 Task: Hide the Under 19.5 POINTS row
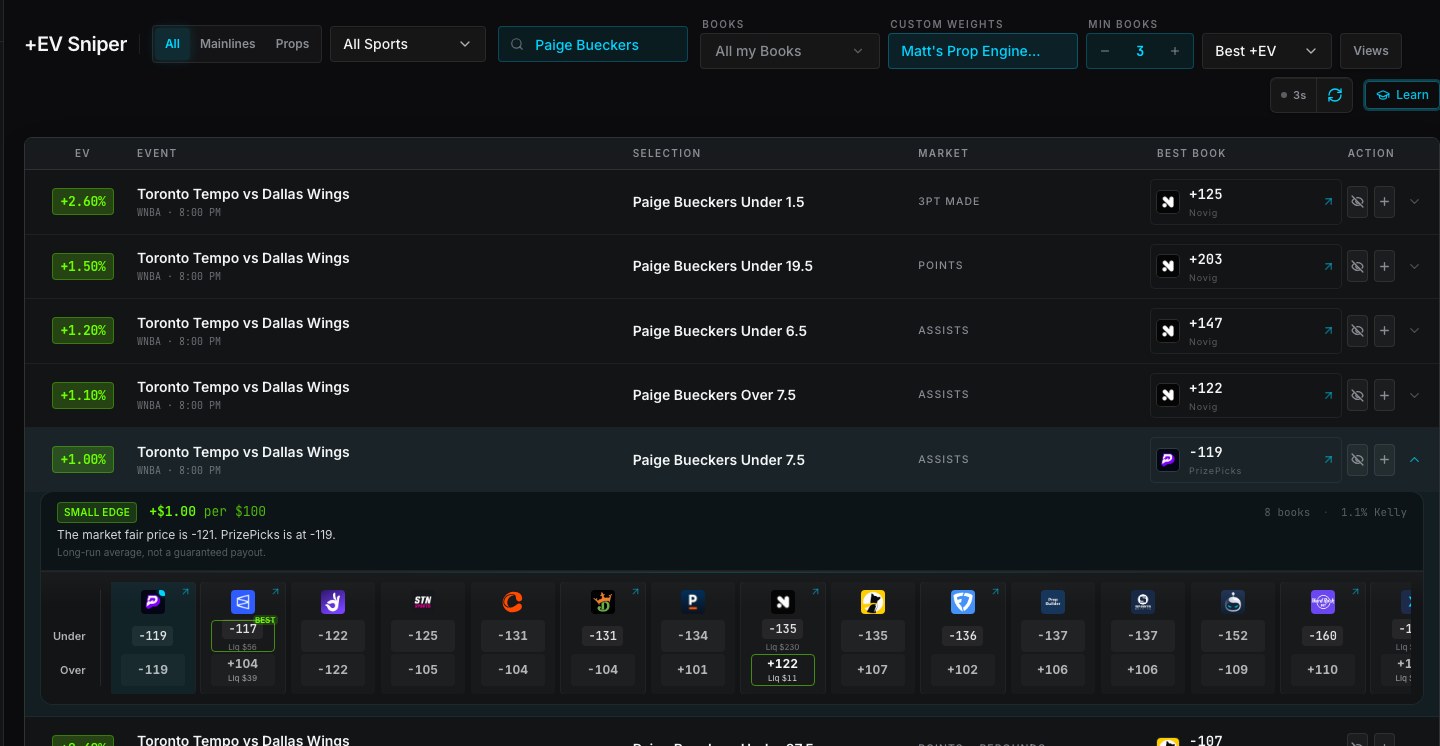point(1357,266)
